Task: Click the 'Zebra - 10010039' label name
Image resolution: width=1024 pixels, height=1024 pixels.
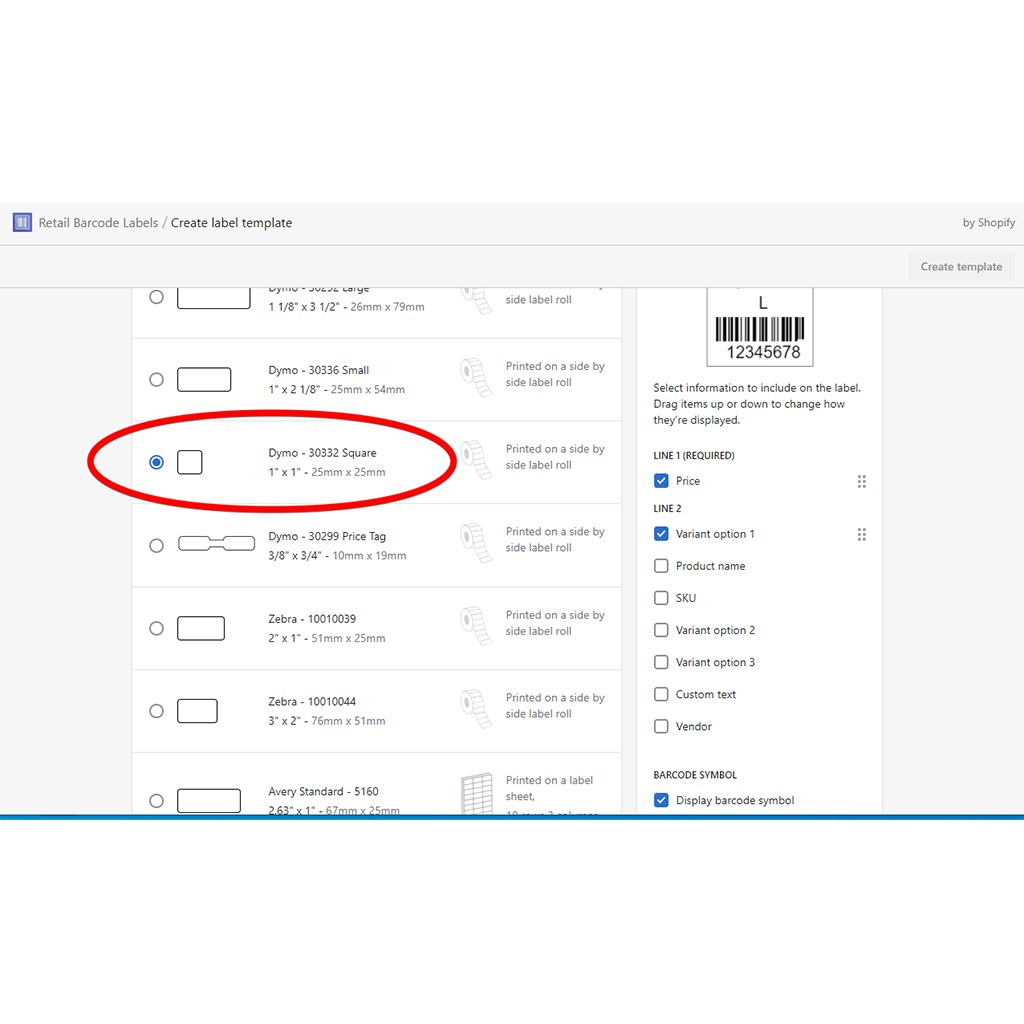Action: pyautogui.click(x=312, y=619)
